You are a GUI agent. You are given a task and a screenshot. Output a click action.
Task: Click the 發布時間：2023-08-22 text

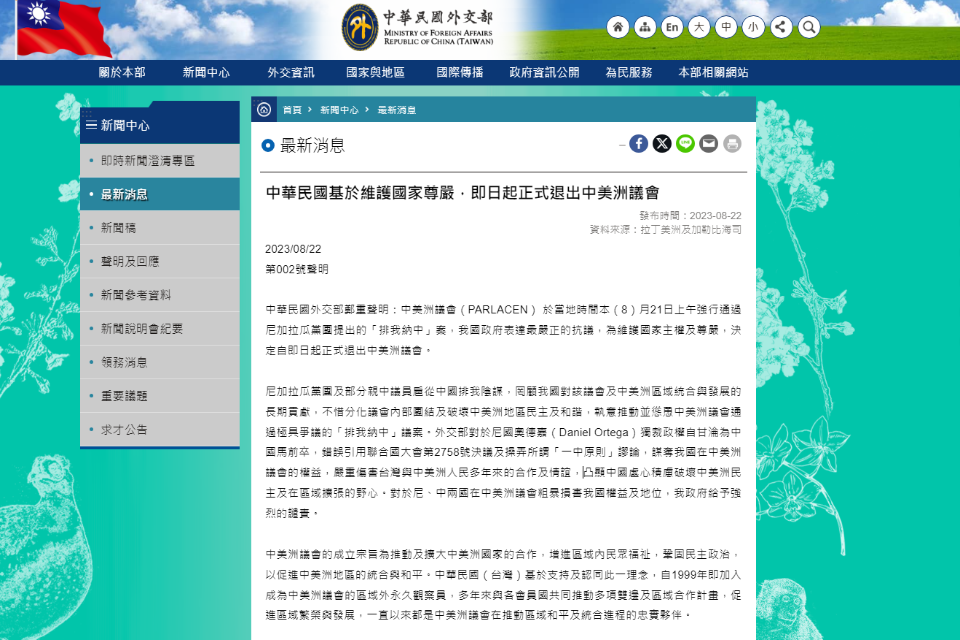[690, 216]
